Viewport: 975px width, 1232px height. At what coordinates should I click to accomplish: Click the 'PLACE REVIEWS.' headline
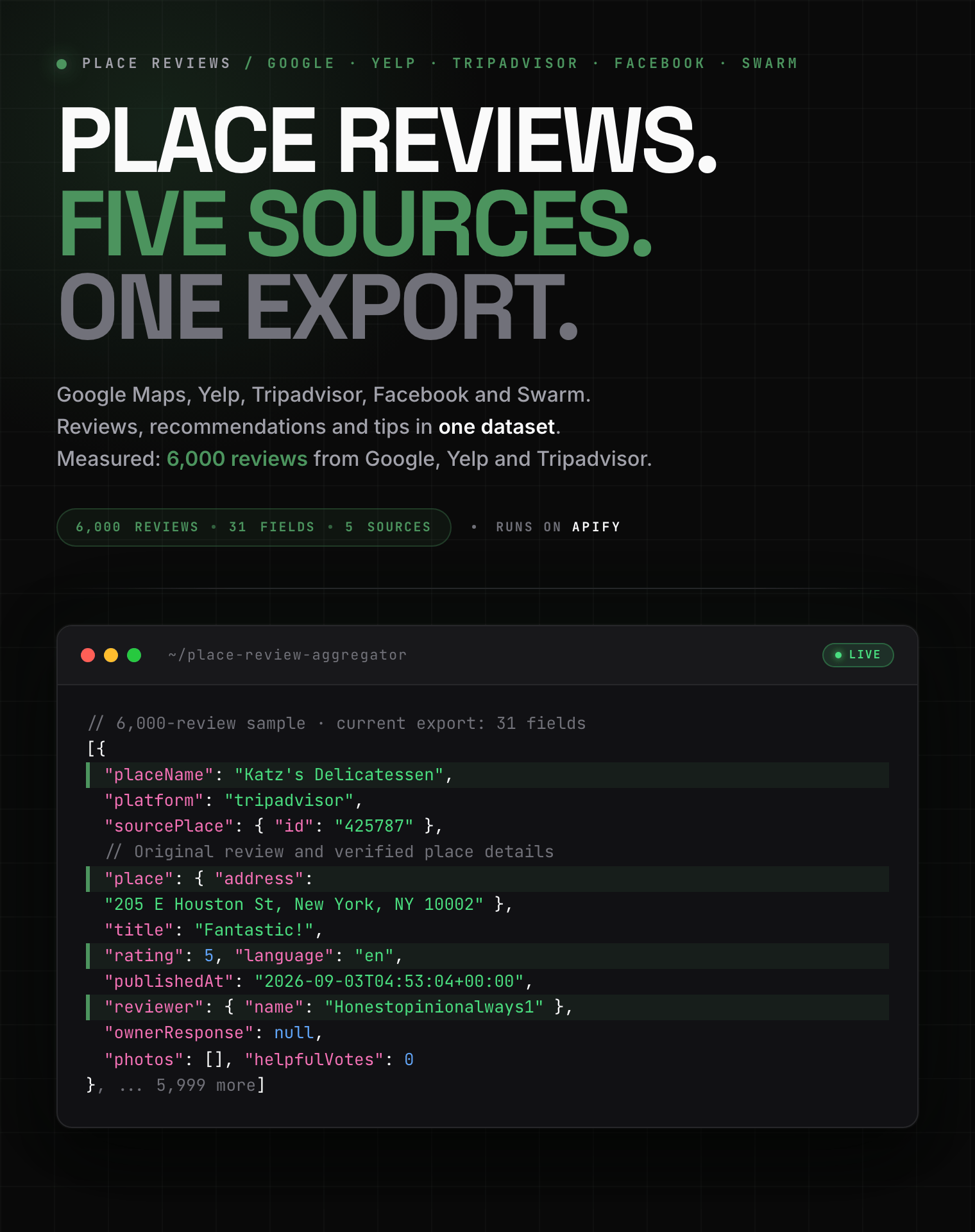click(x=388, y=139)
